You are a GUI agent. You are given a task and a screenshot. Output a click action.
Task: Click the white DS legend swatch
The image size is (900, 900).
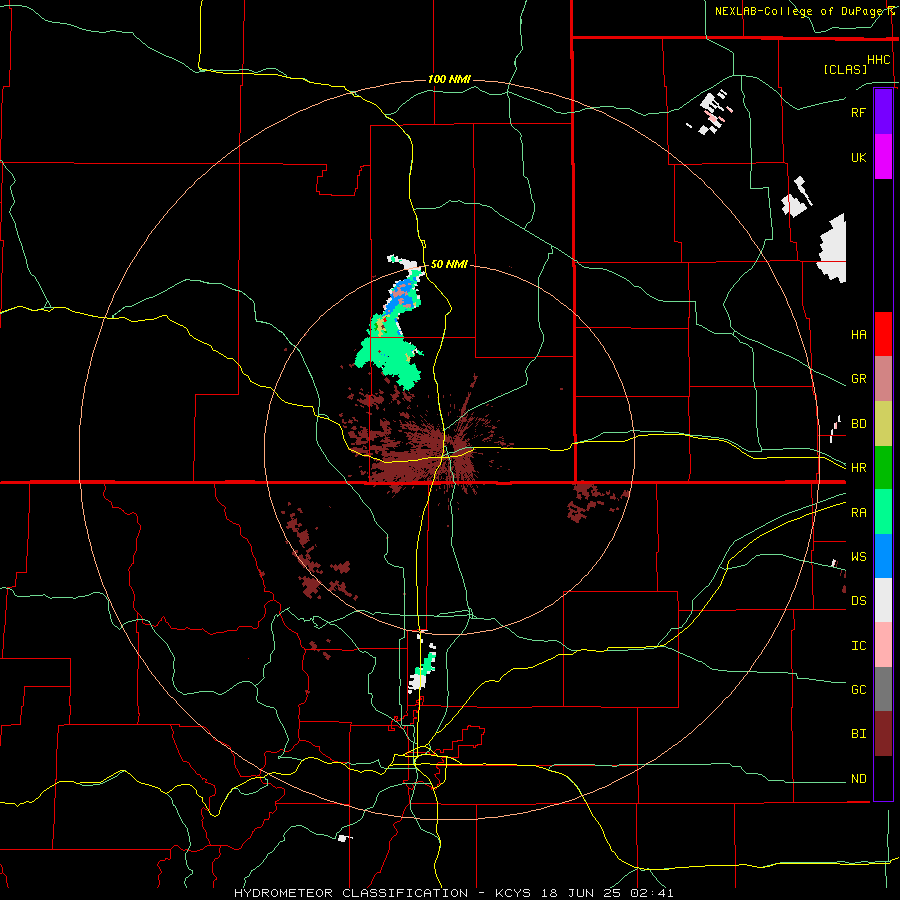click(x=883, y=600)
